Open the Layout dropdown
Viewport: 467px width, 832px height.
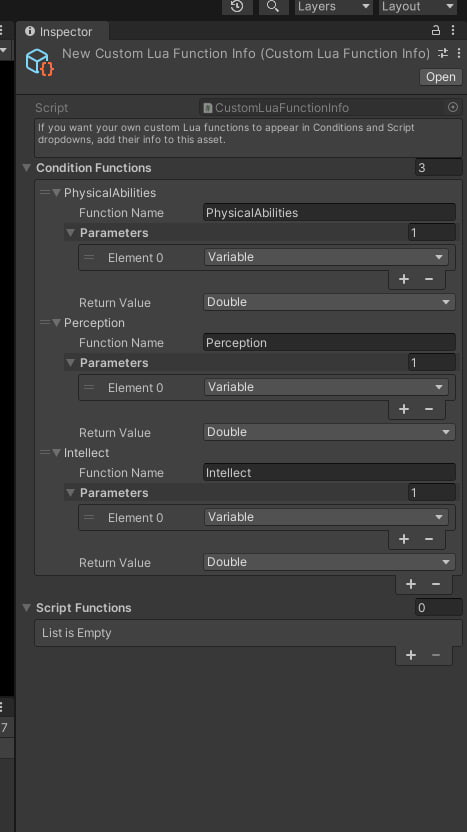tap(418, 6)
